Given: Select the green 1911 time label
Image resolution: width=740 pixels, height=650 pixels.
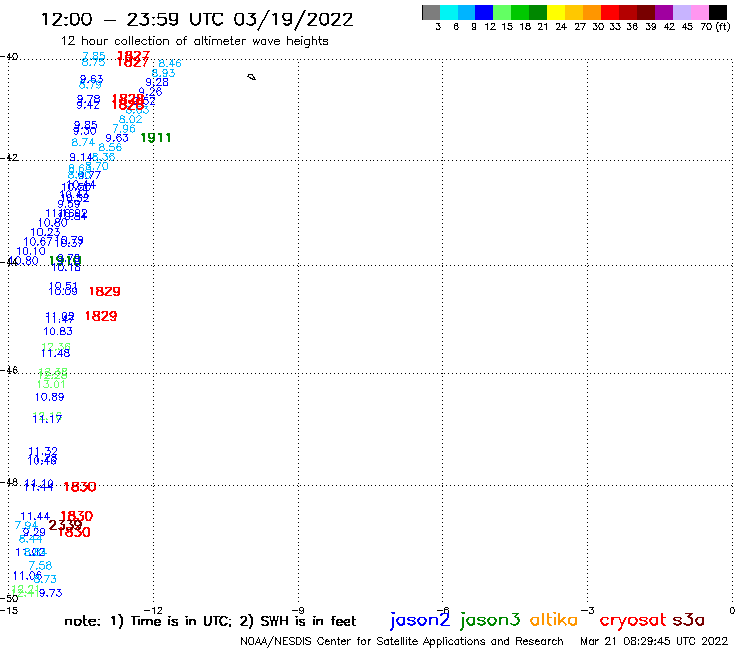Looking at the screenshot, I should pyautogui.click(x=156, y=138).
